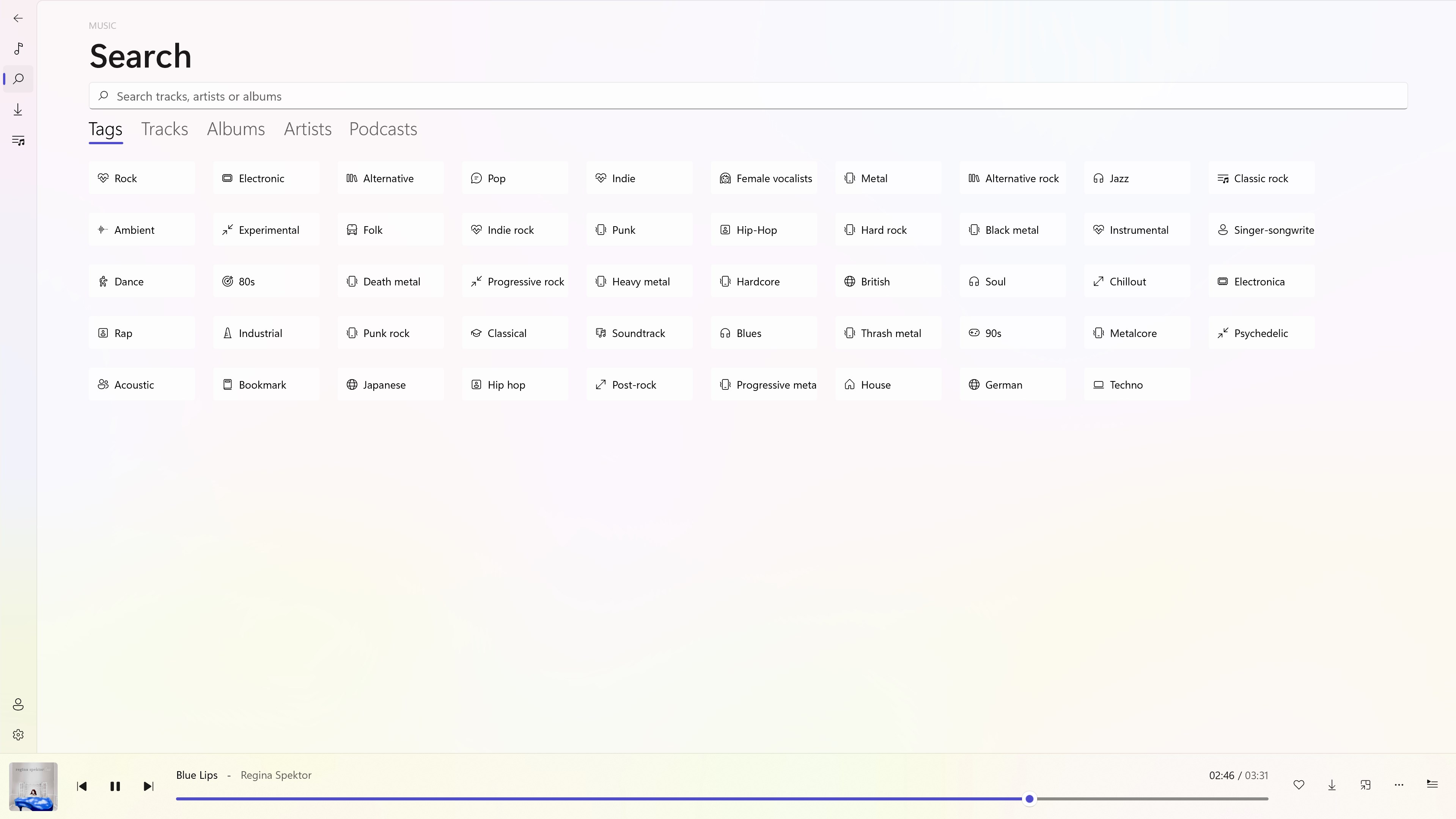Open the playlist icon in the sidebar
This screenshot has width=1456, height=819.
[18, 140]
